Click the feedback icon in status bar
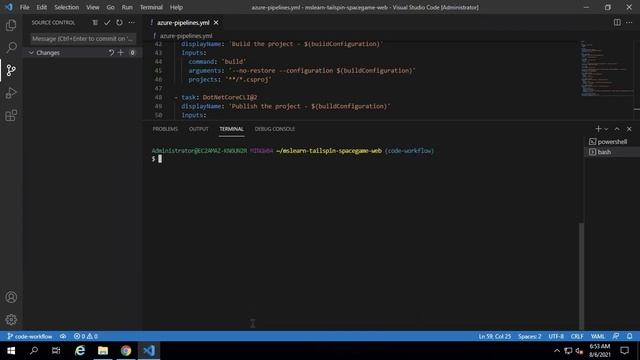640x360 pixels. 616,336
